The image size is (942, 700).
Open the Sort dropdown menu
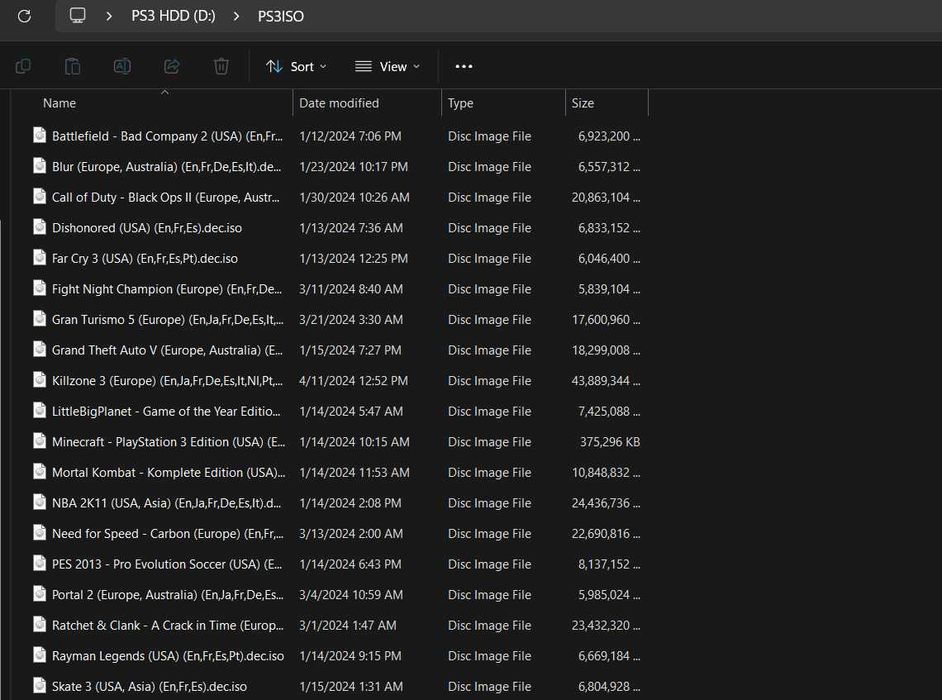click(296, 66)
